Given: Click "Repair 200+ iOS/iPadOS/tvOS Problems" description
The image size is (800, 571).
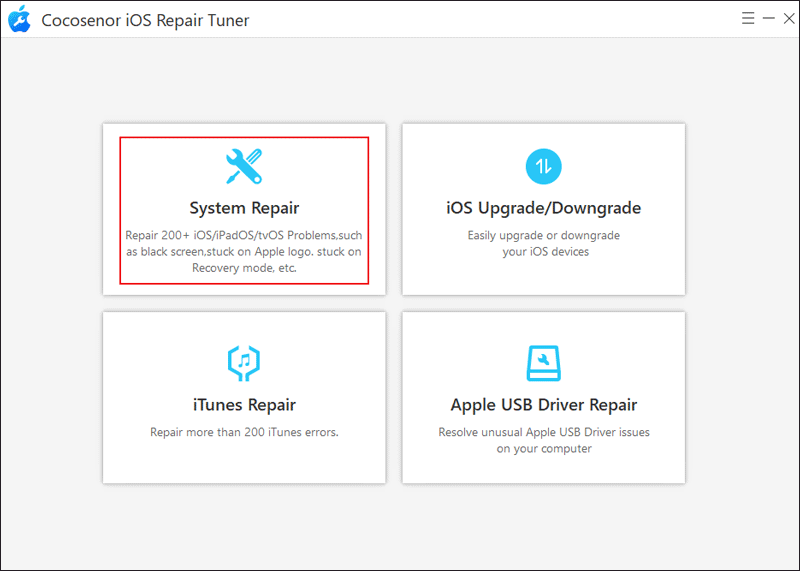Looking at the screenshot, I should (244, 252).
